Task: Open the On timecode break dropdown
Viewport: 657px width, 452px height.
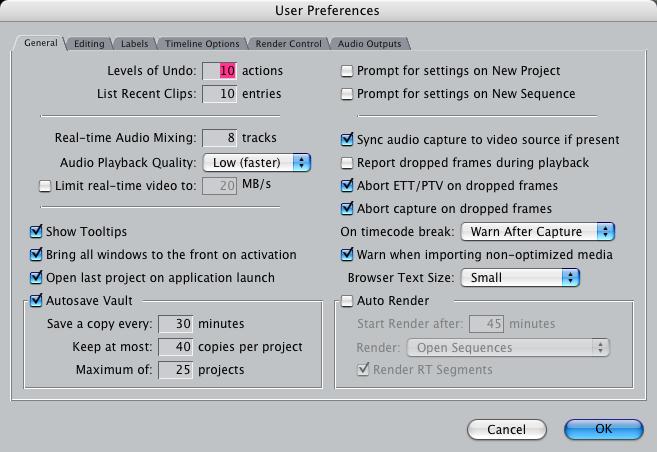Action: point(538,232)
